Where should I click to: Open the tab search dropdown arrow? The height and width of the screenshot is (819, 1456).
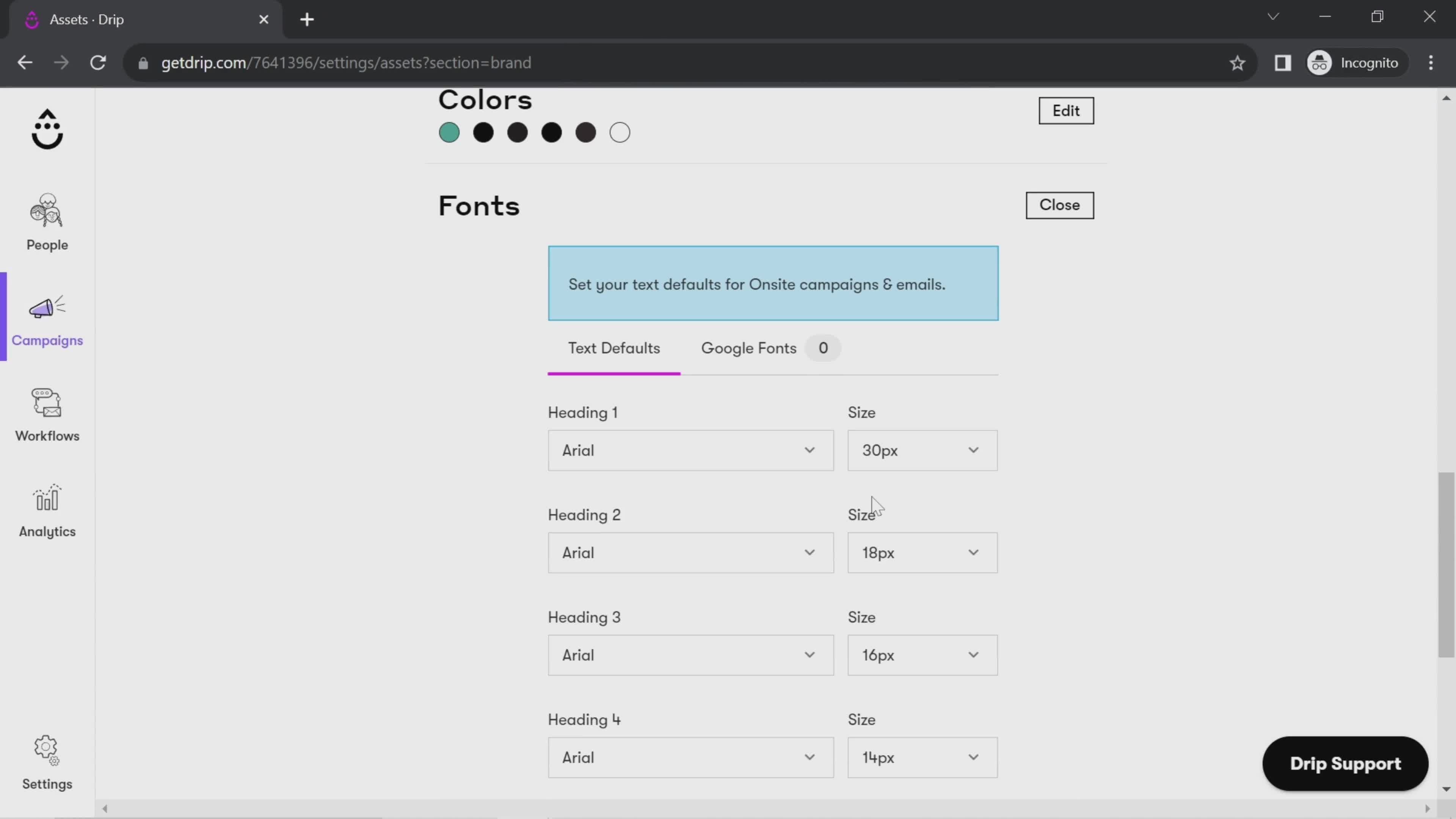pos(1273,16)
